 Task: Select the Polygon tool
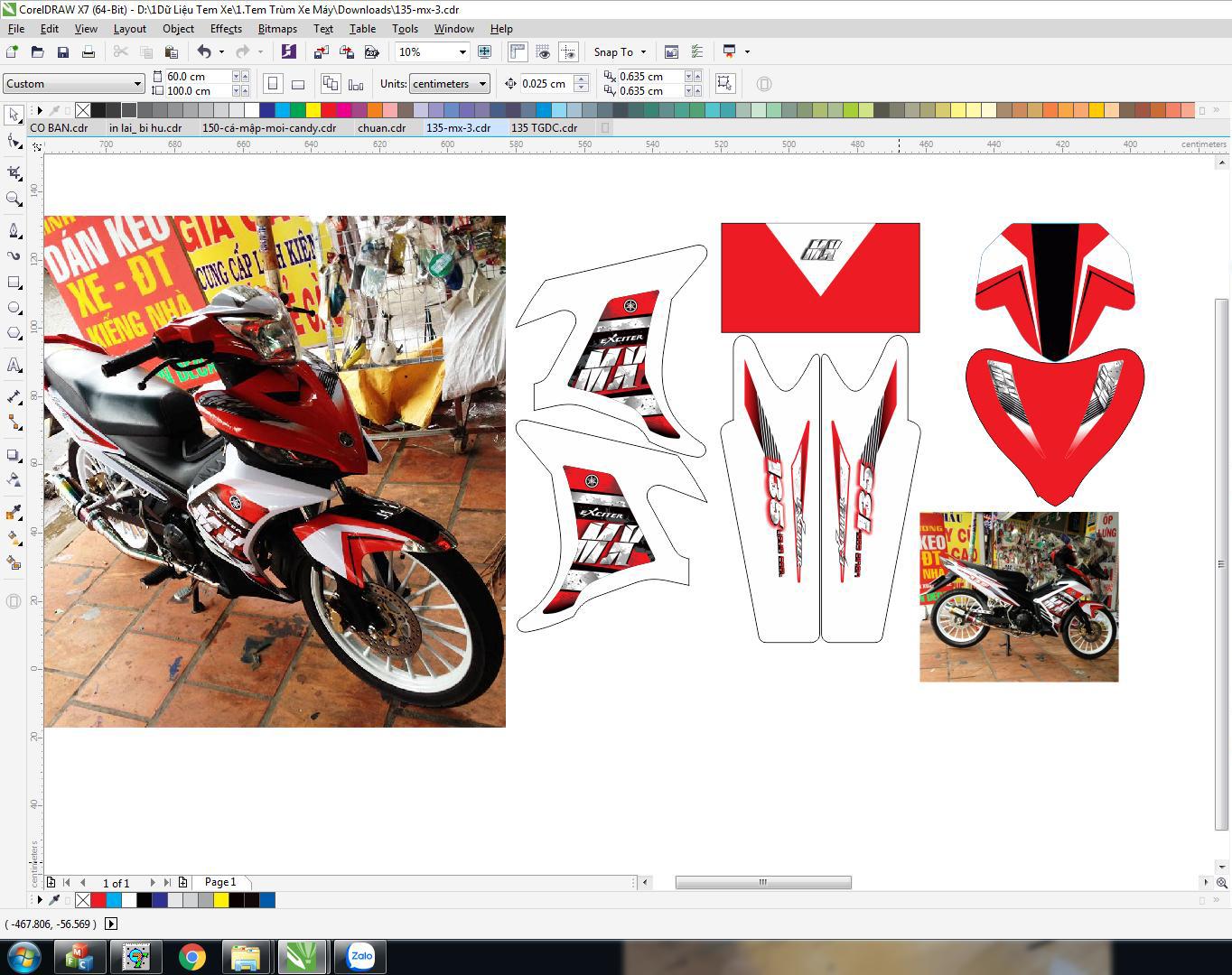(x=14, y=333)
